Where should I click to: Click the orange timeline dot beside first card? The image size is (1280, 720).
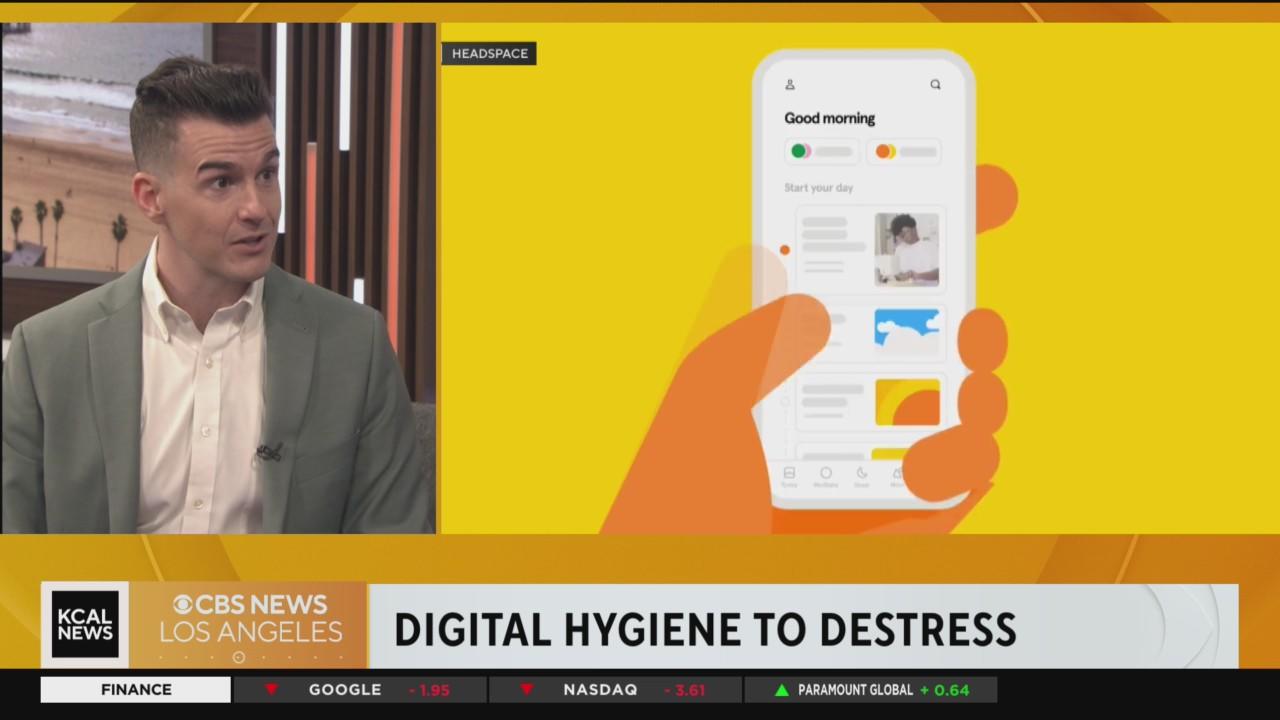pos(784,250)
